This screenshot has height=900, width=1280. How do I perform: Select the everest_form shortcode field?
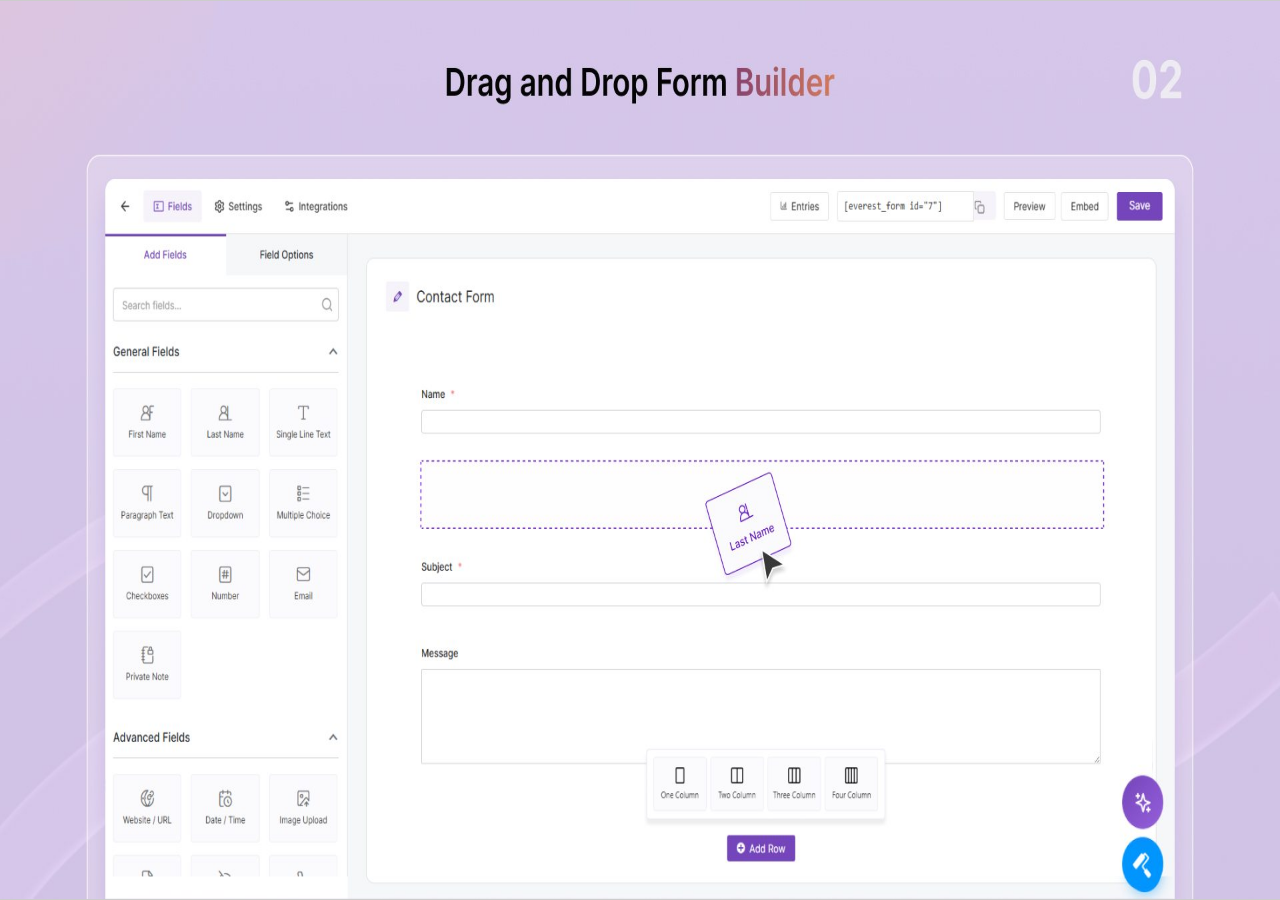click(x=905, y=207)
